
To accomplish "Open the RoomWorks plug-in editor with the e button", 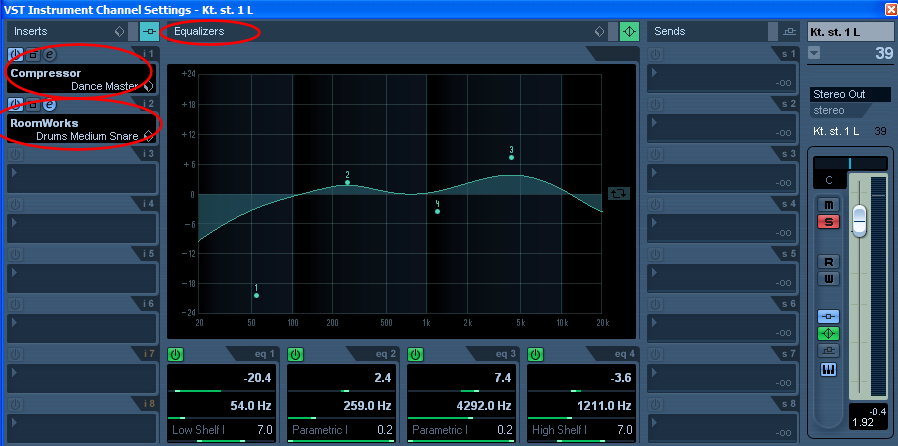I will point(50,105).
